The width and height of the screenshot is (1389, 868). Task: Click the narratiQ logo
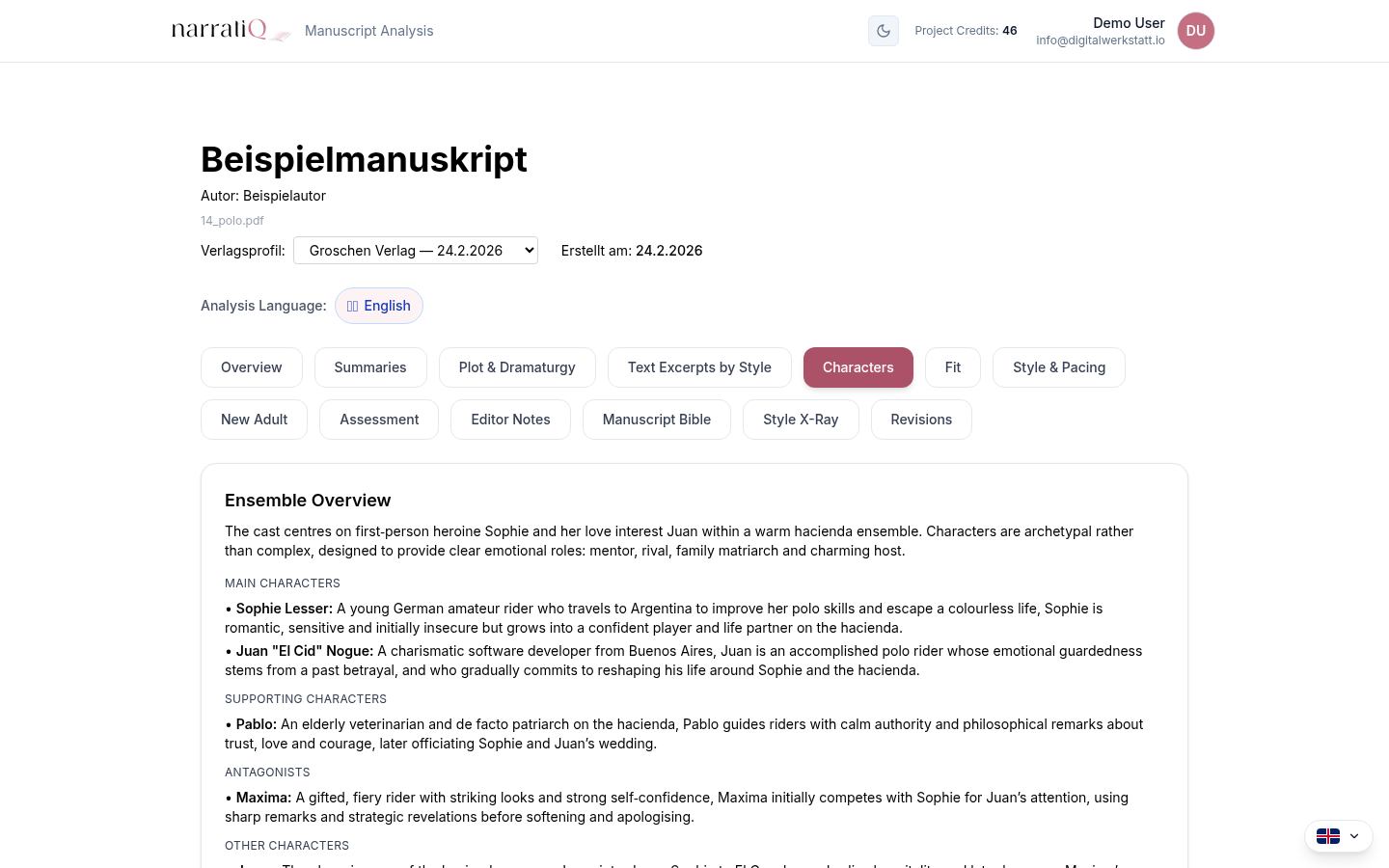(230, 31)
